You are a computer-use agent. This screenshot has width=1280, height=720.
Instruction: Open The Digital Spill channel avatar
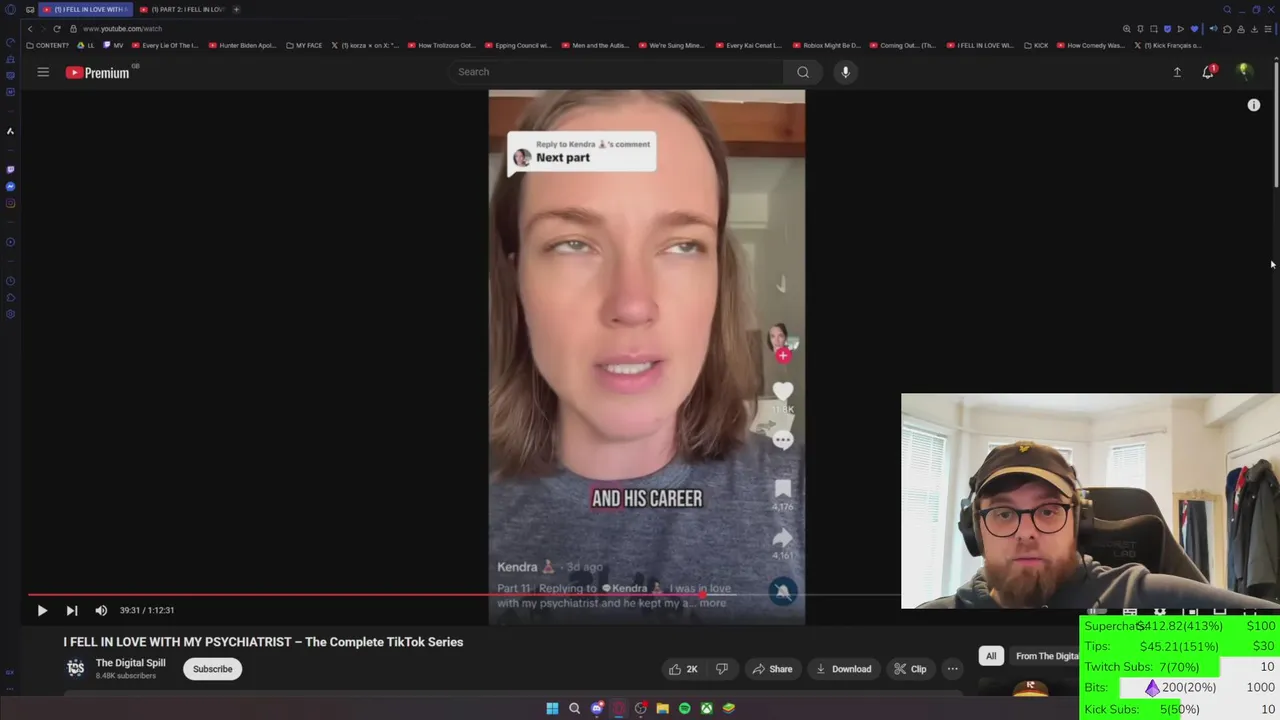[x=75, y=668]
